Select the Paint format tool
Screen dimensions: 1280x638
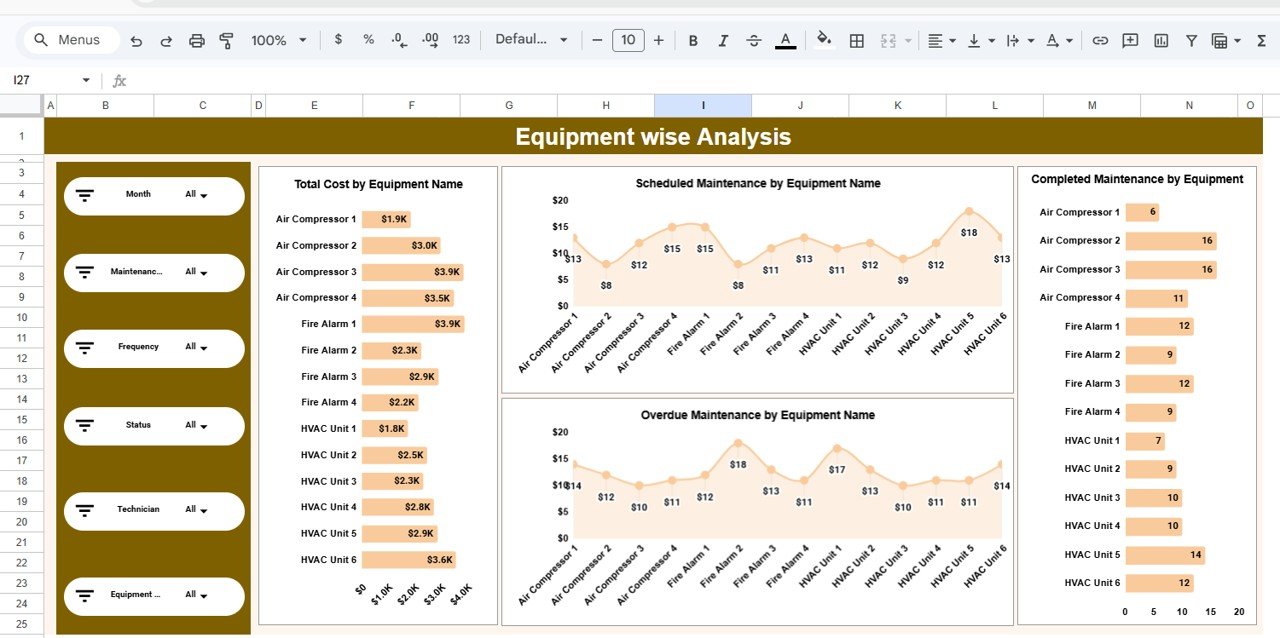click(x=227, y=40)
